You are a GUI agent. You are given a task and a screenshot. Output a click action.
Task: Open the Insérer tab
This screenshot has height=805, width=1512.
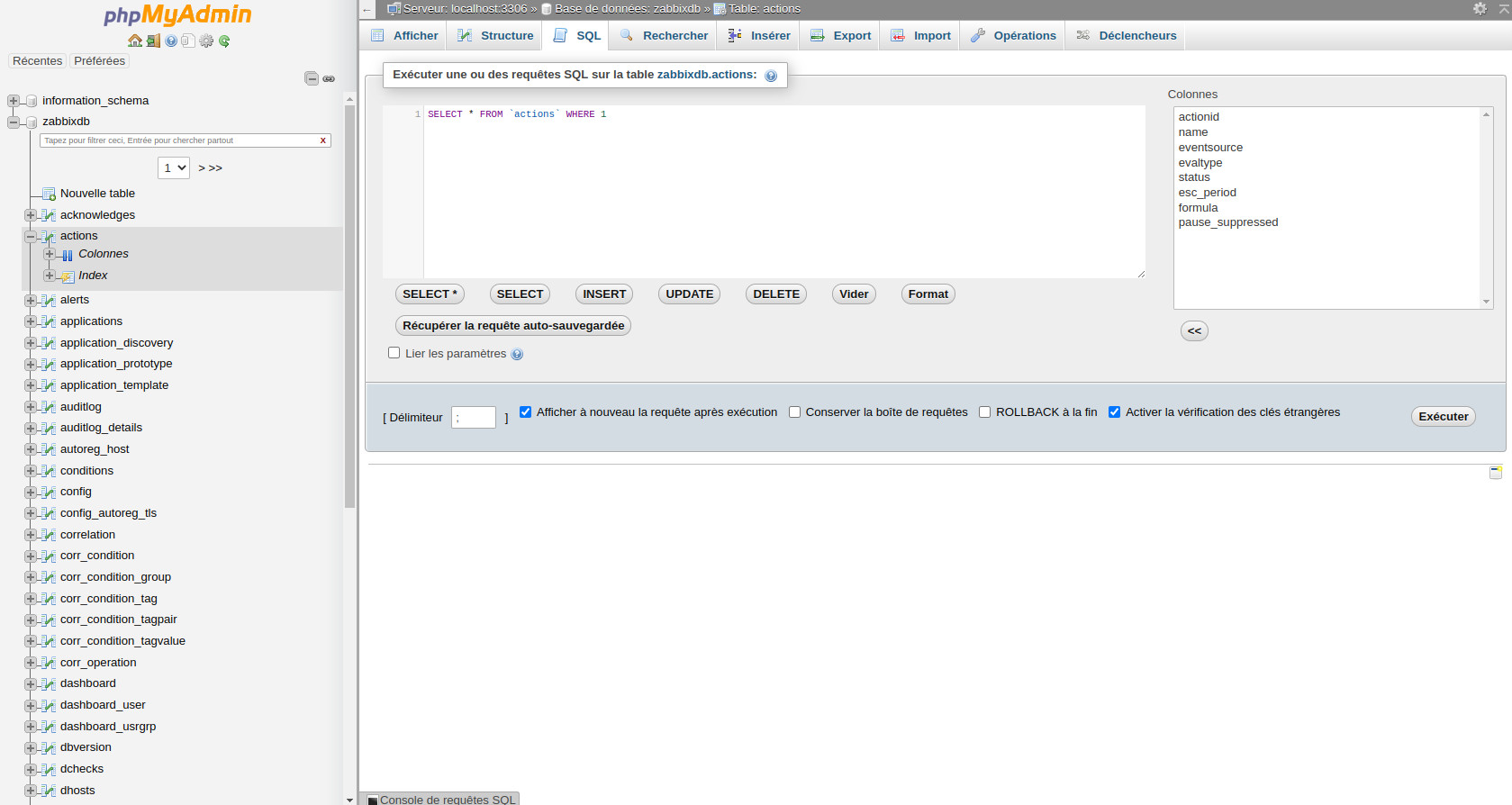pos(759,36)
